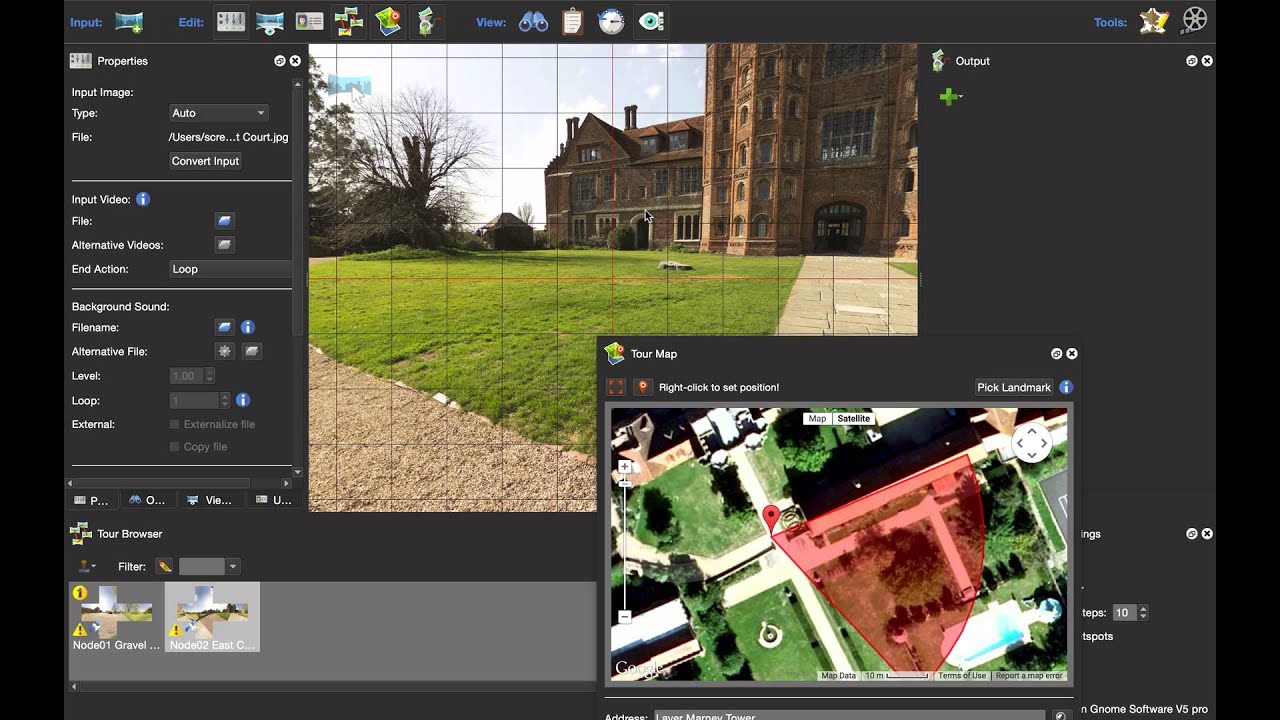This screenshot has height=720, width=1280.
Task: Open the Input Image Type dropdown
Action: (218, 113)
